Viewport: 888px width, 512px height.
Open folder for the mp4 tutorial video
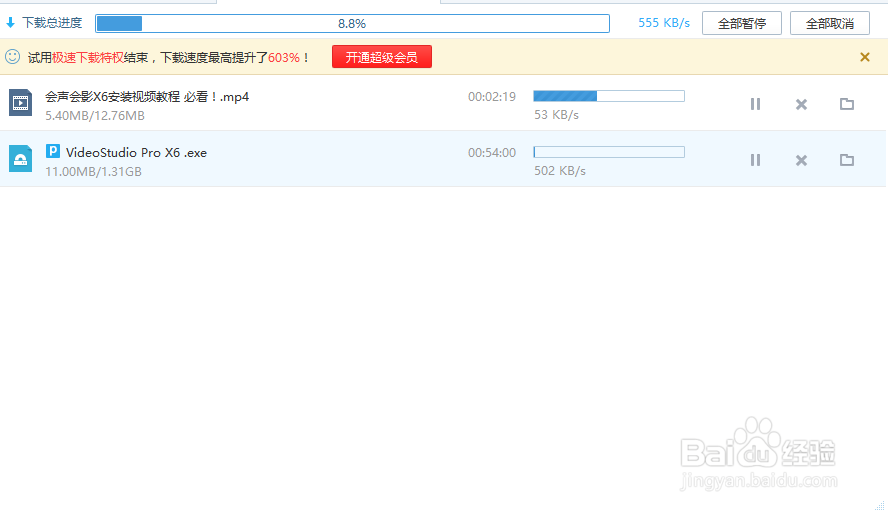point(847,104)
